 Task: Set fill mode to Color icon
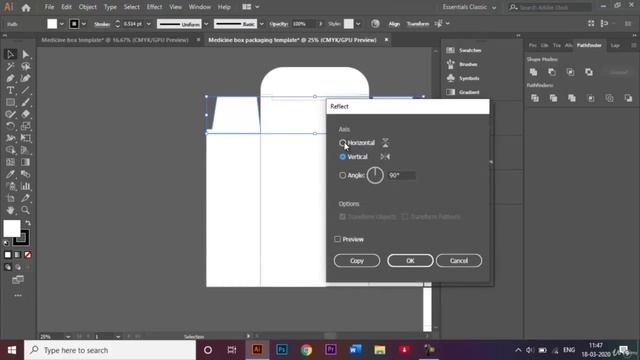(8, 255)
